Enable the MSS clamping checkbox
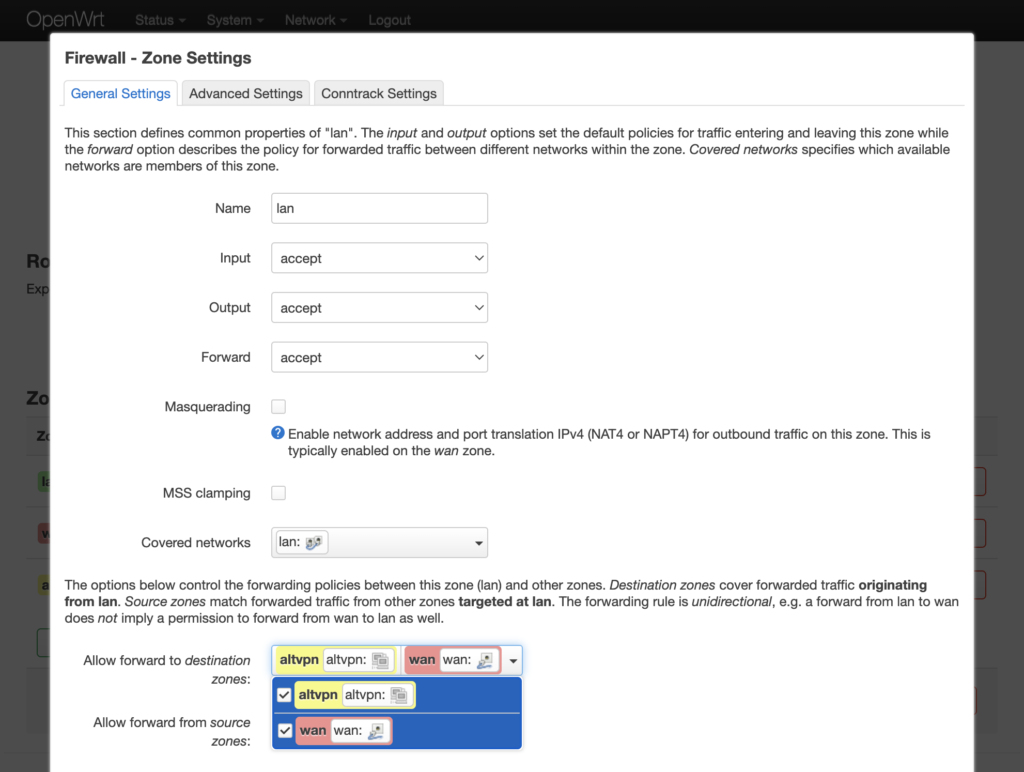 279,493
